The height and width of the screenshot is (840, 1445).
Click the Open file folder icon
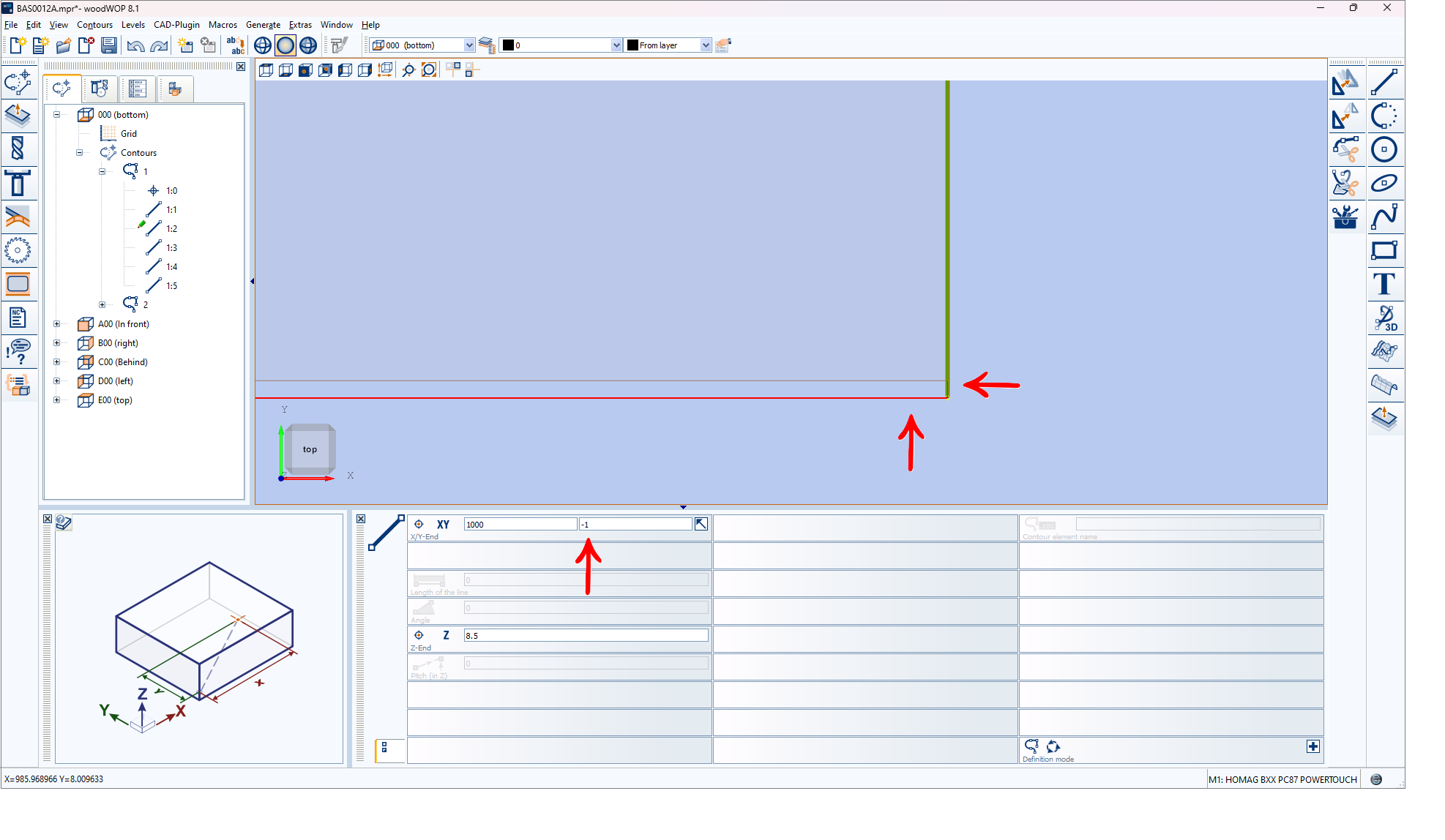click(x=64, y=45)
